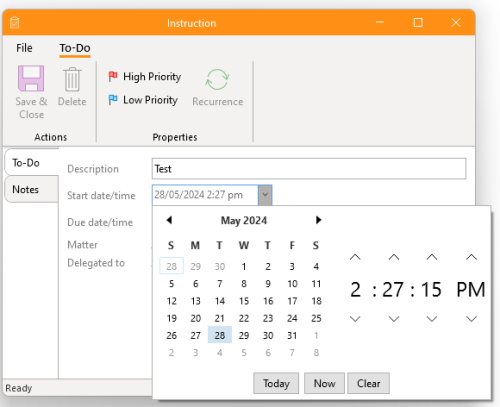Click the Save & Close floppy disk icon
The width and height of the screenshot is (500, 407).
[31, 78]
